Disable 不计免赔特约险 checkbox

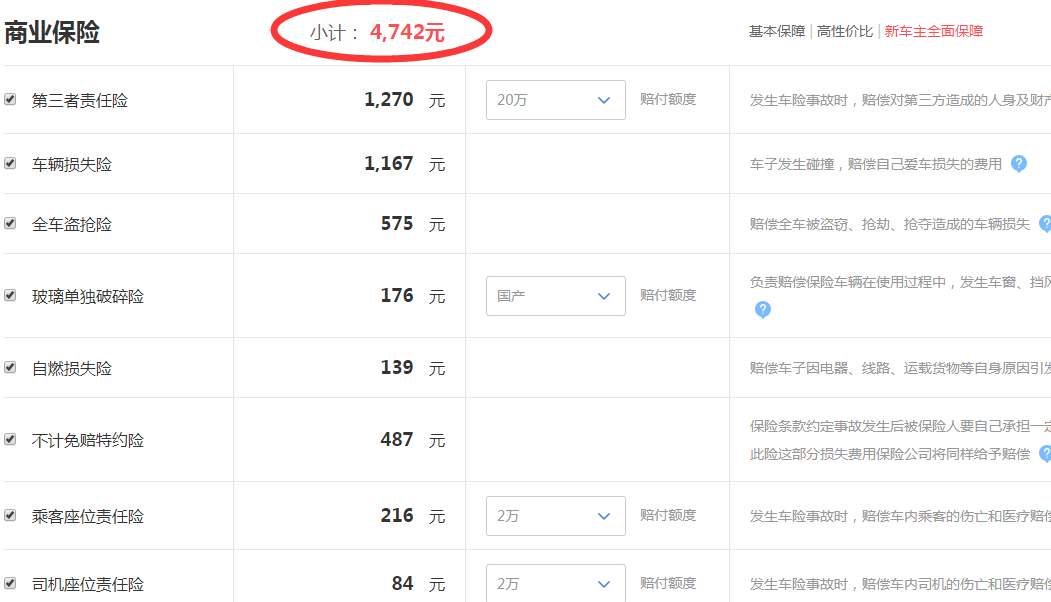[10, 439]
